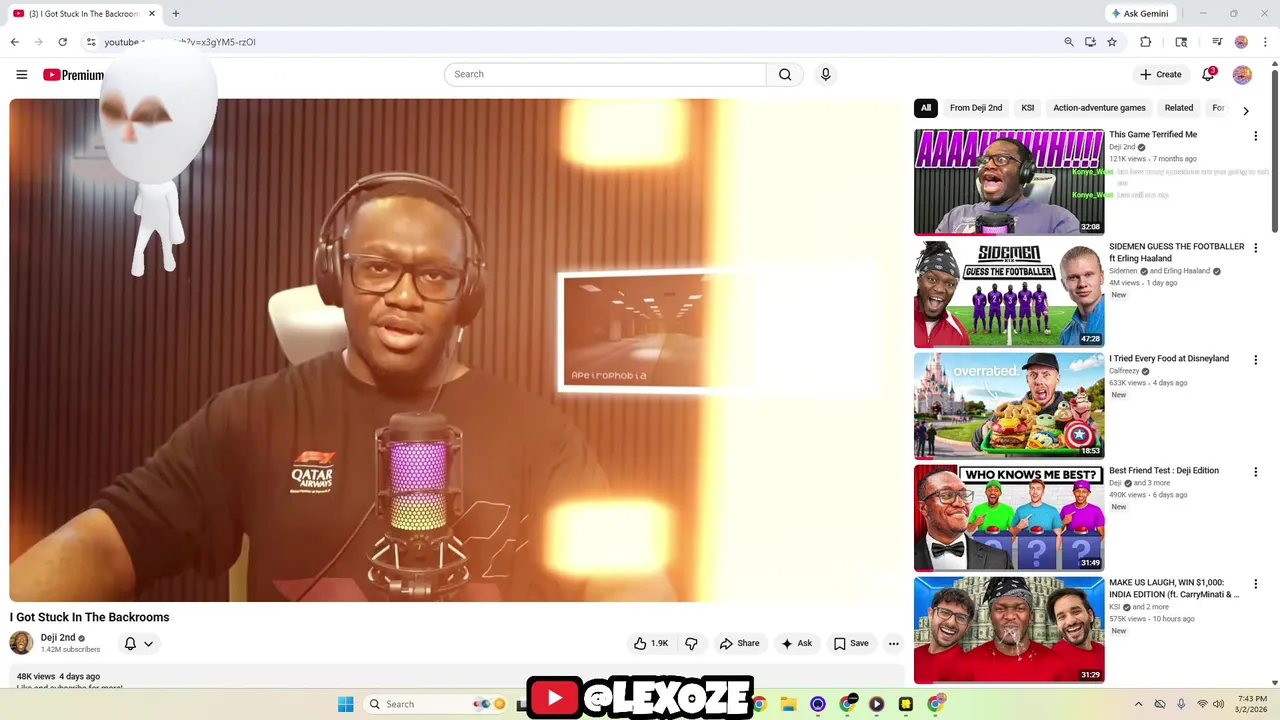Click microphone tray icon
Image resolution: width=1280 pixels, height=720 pixels.
[x=1181, y=704]
